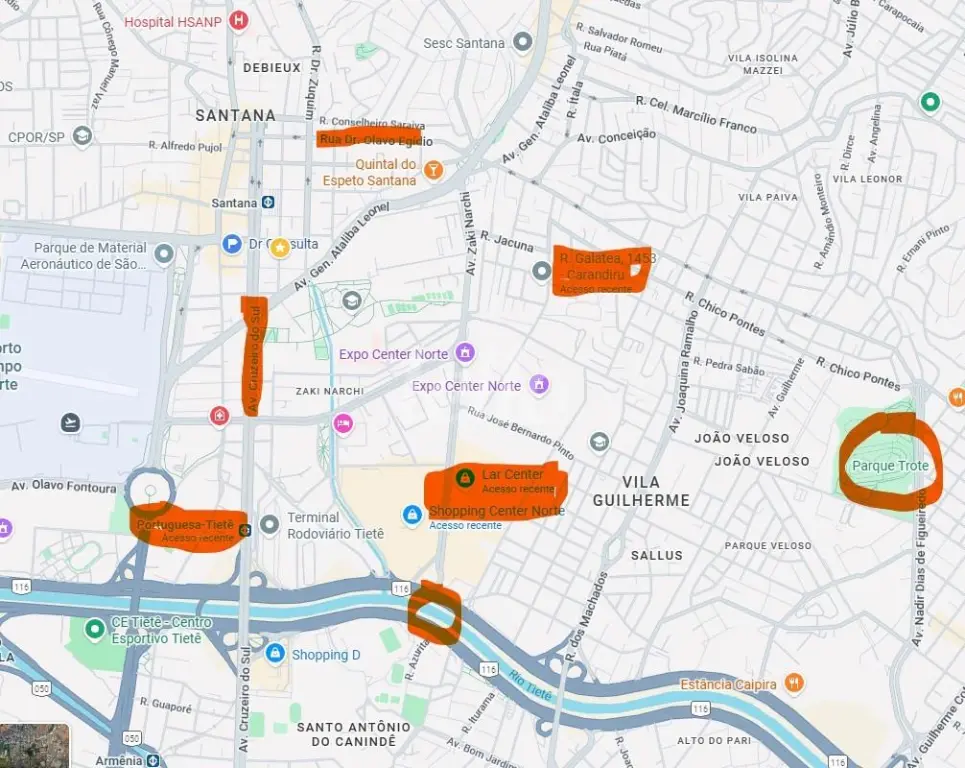Select the Lar Center green shopping icon

(x=465, y=477)
